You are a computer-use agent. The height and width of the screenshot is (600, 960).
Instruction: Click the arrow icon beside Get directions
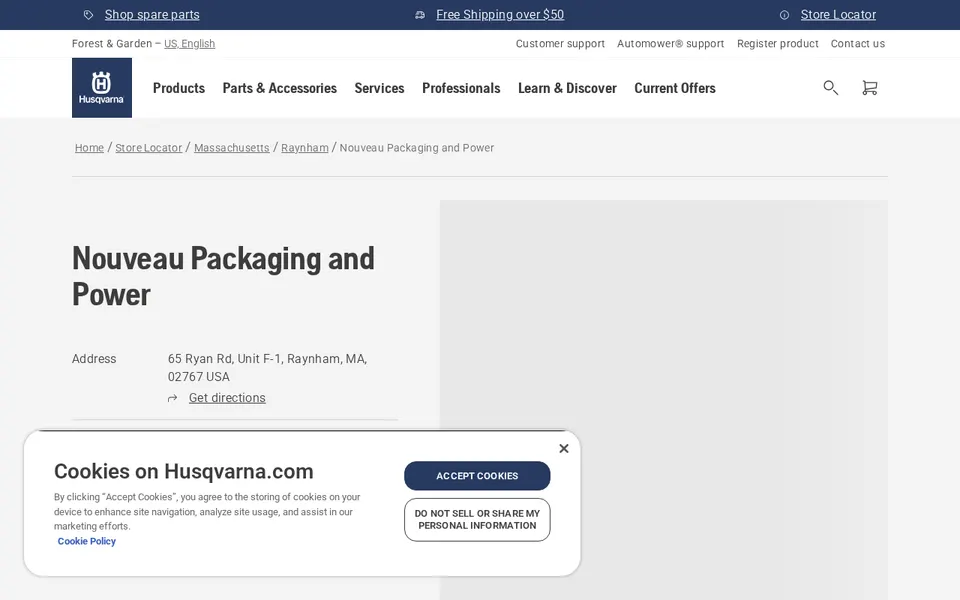(173, 398)
